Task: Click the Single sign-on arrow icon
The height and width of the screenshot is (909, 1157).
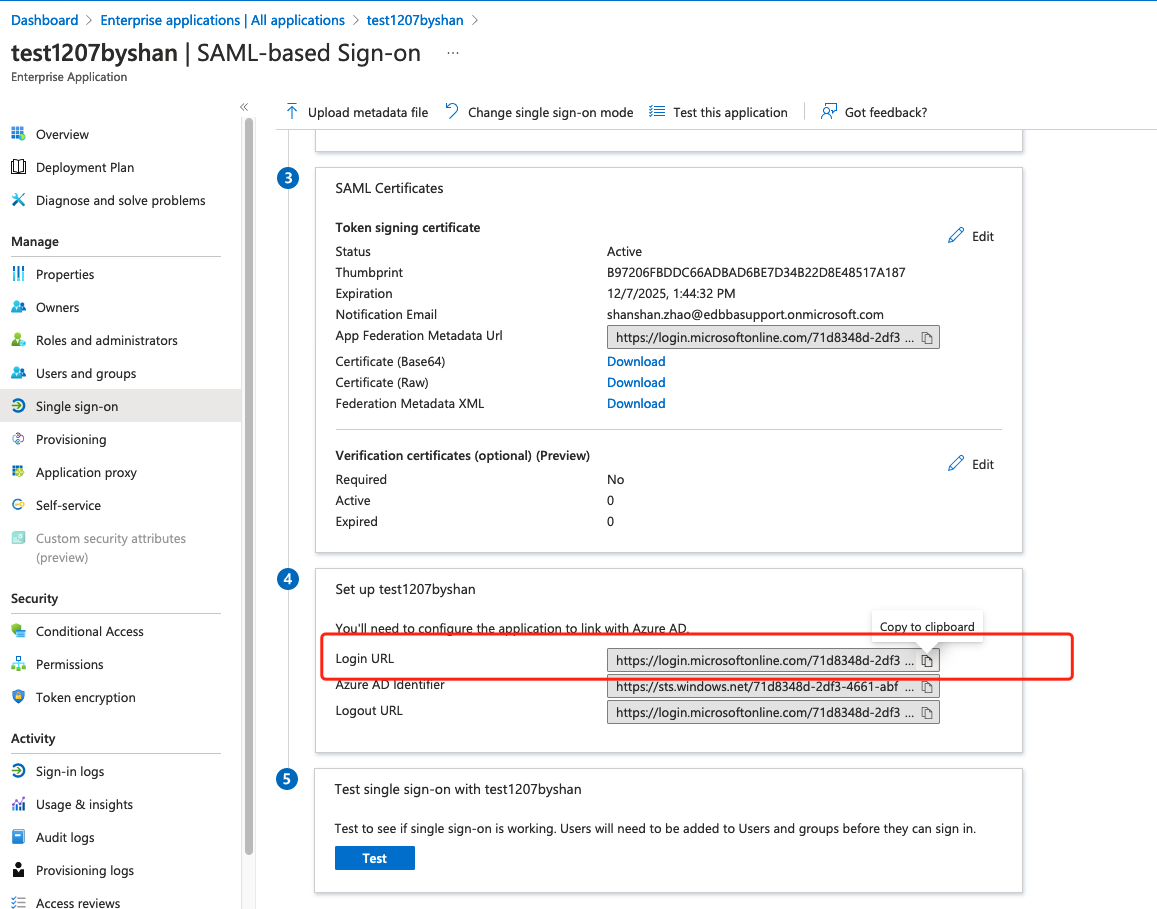Action: 18,406
